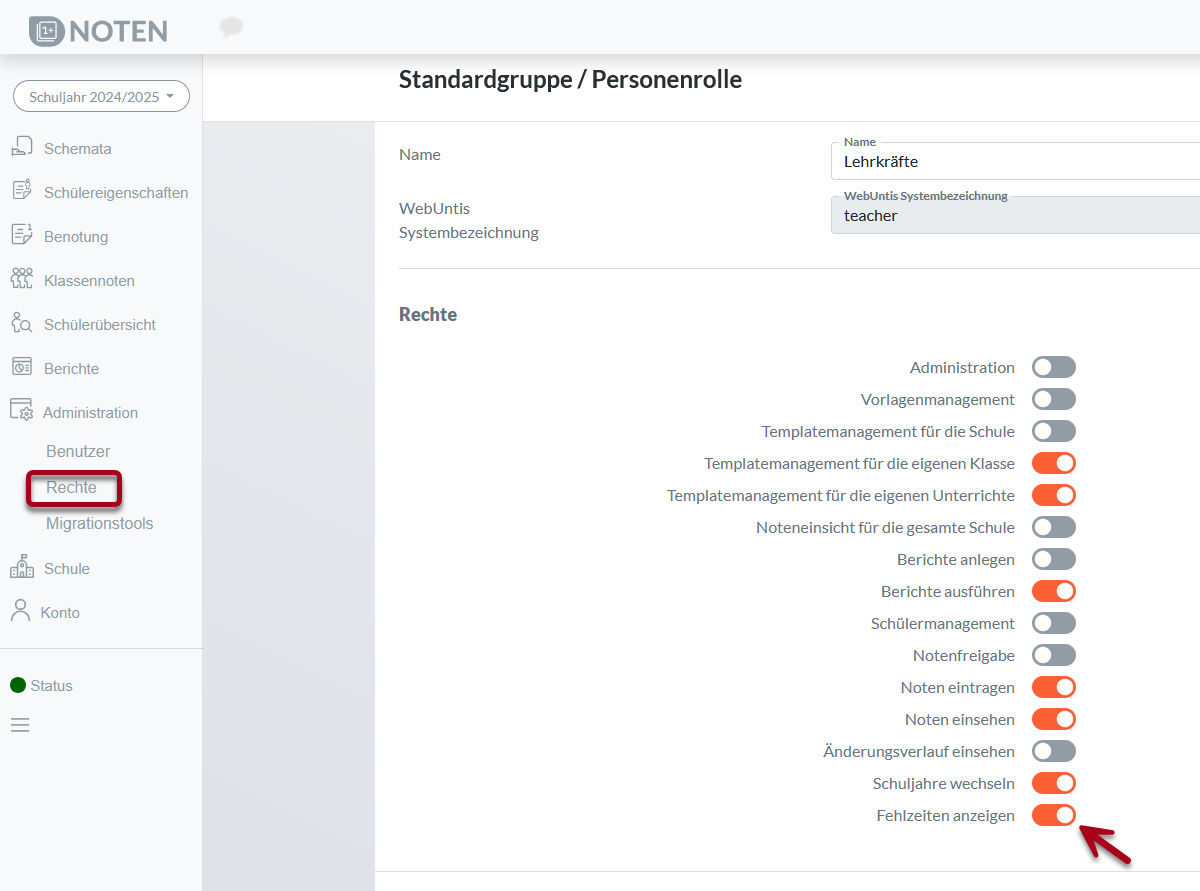
Task: Collapse the Administration sidebar section
Action: (x=90, y=412)
